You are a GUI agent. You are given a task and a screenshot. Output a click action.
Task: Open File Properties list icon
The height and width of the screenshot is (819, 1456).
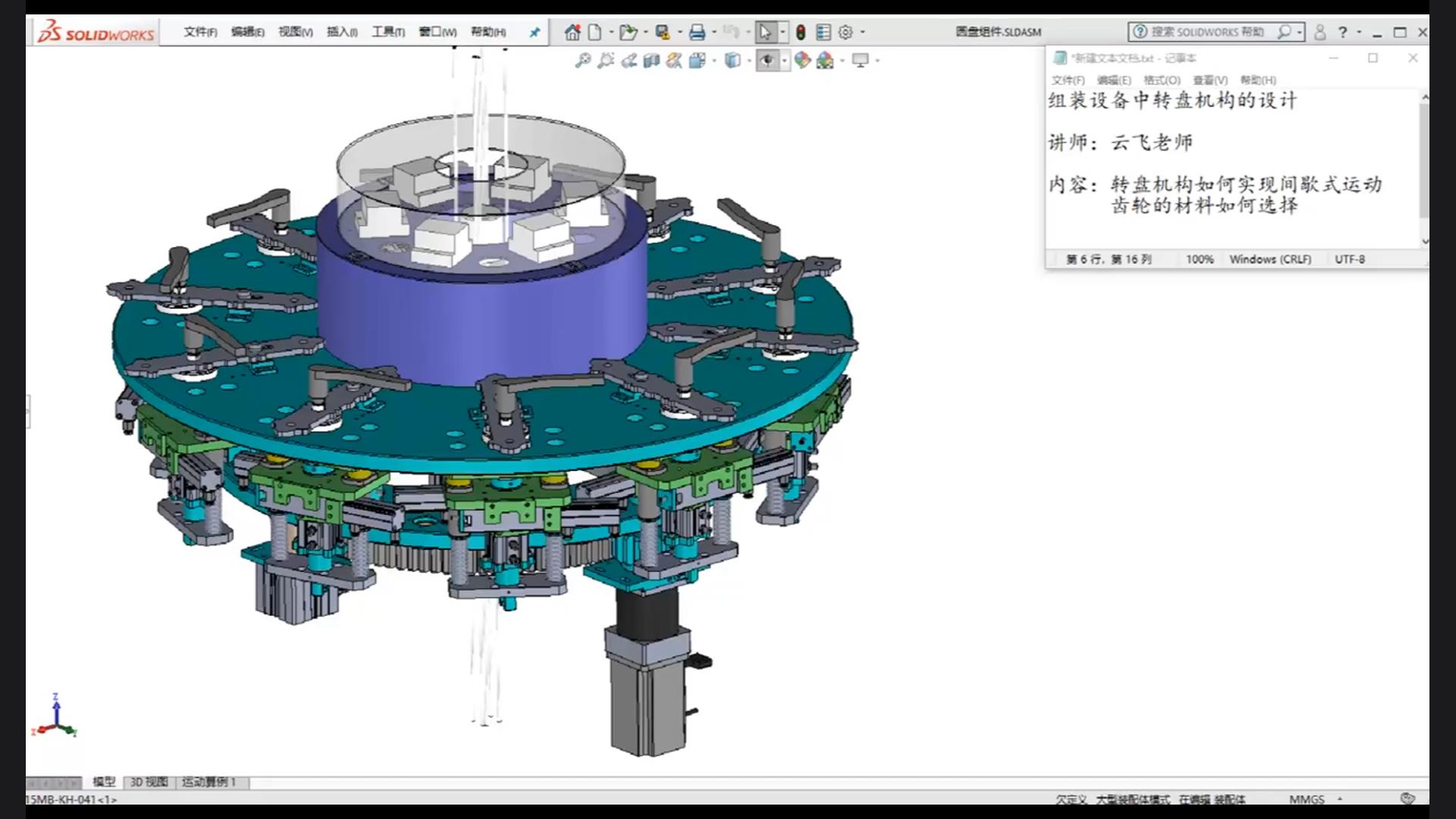[x=824, y=33]
